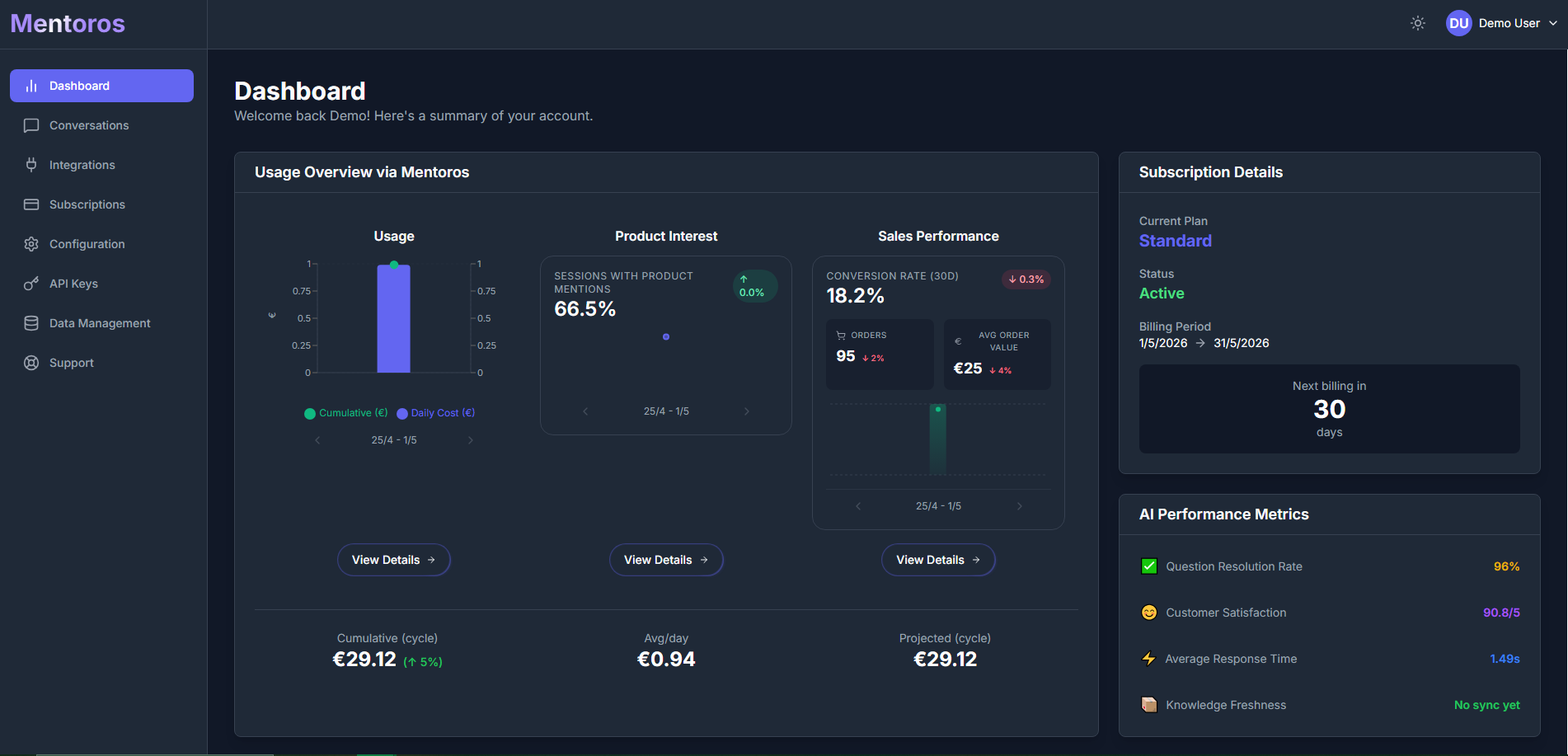Viewport: 1568px width, 756px height.
Task: Click the Avg/day €0.94 value
Action: coord(666,660)
